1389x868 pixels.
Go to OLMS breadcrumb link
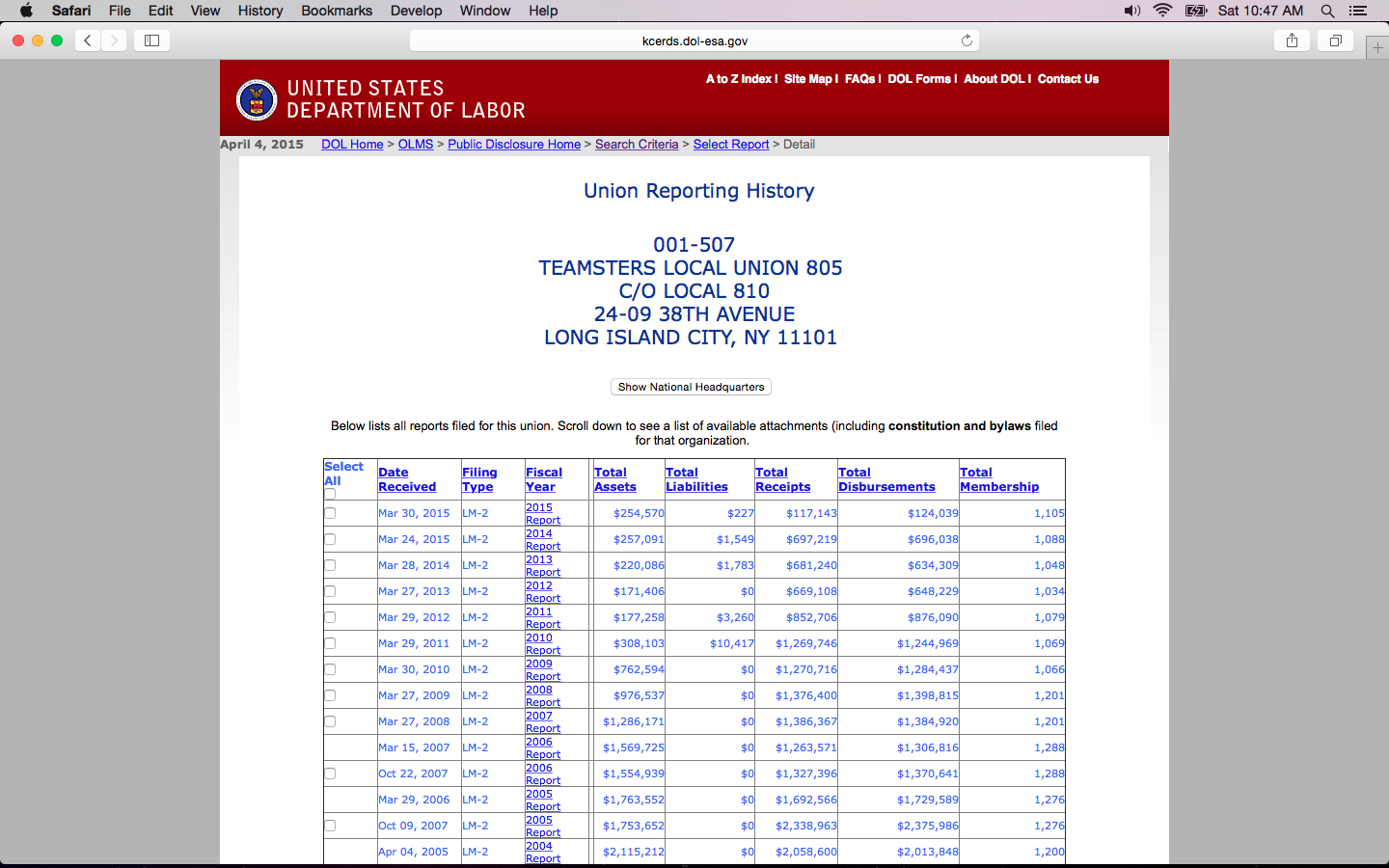(416, 145)
